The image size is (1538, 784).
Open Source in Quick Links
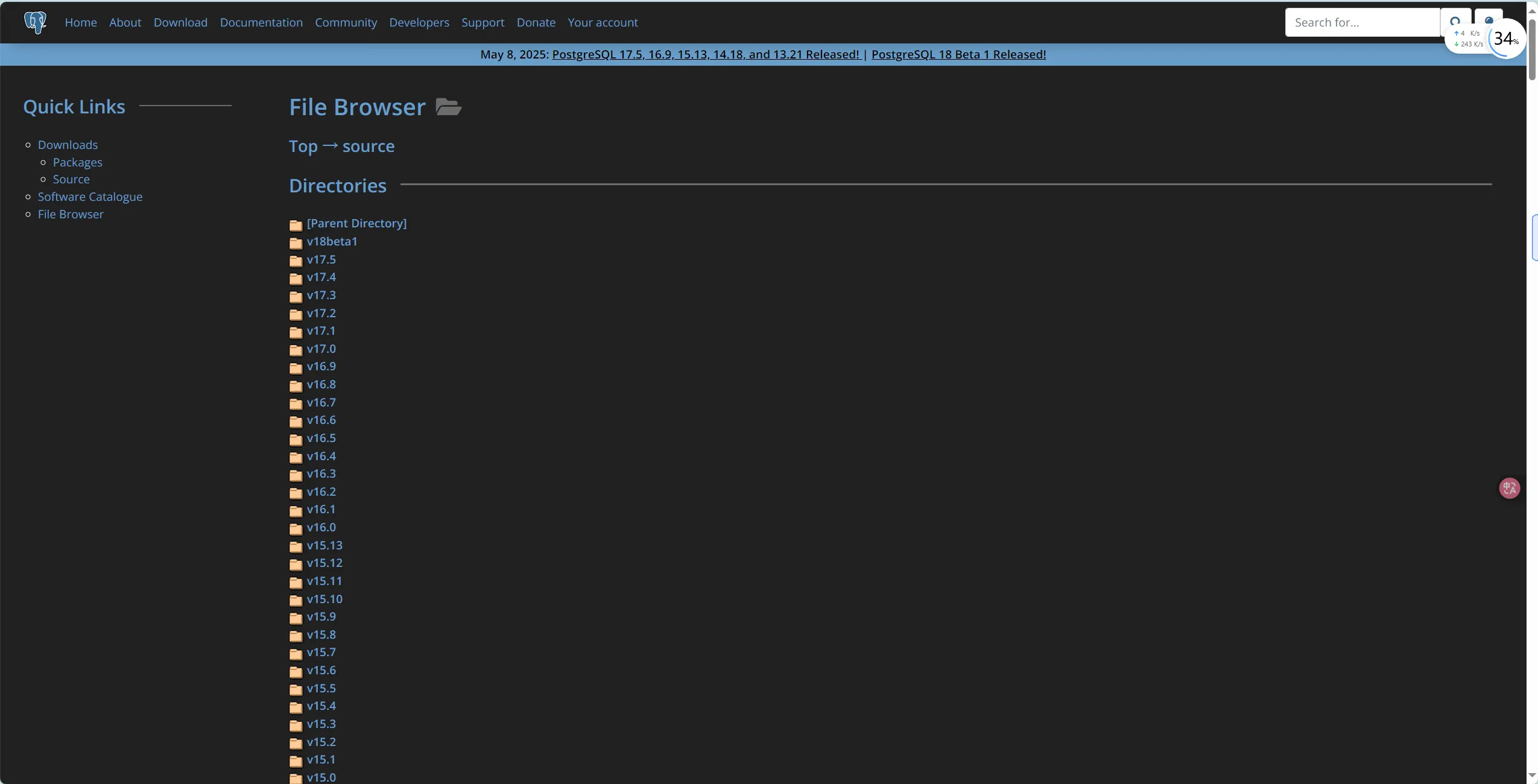point(71,179)
